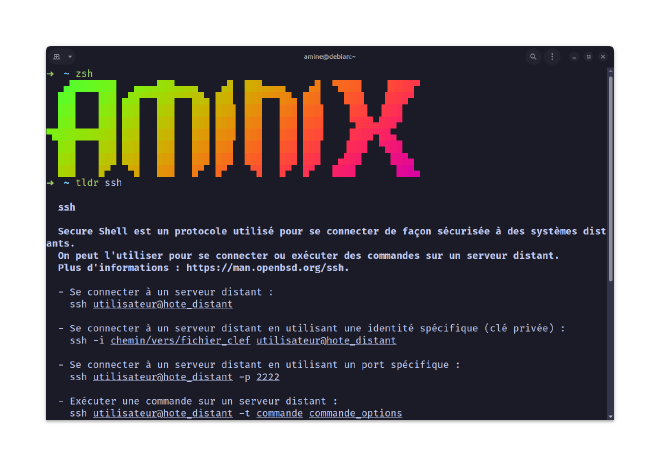Click the empty scrollbar track below thumb
The image size is (660, 466).
[610, 347]
